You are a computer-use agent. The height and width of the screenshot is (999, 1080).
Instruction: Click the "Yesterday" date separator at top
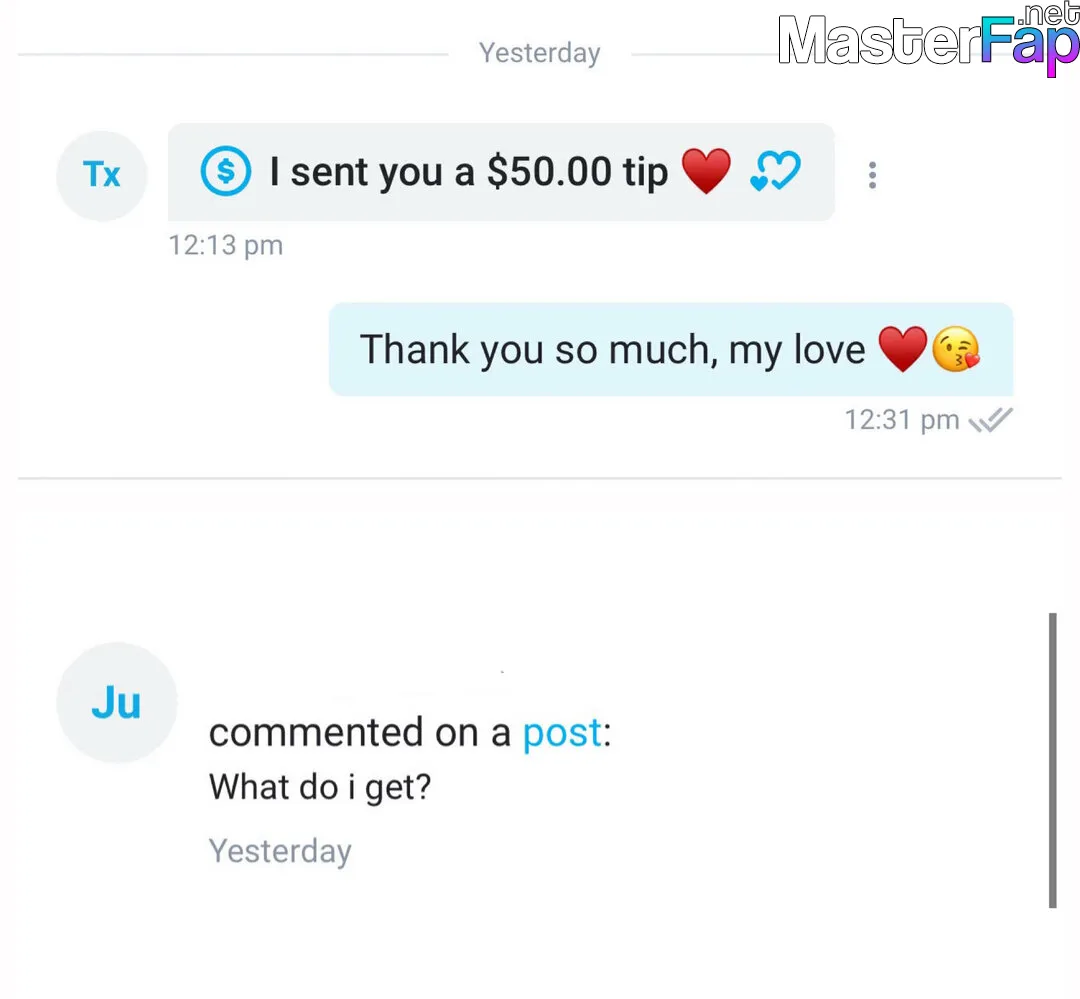pyautogui.click(x=540, y=53)
